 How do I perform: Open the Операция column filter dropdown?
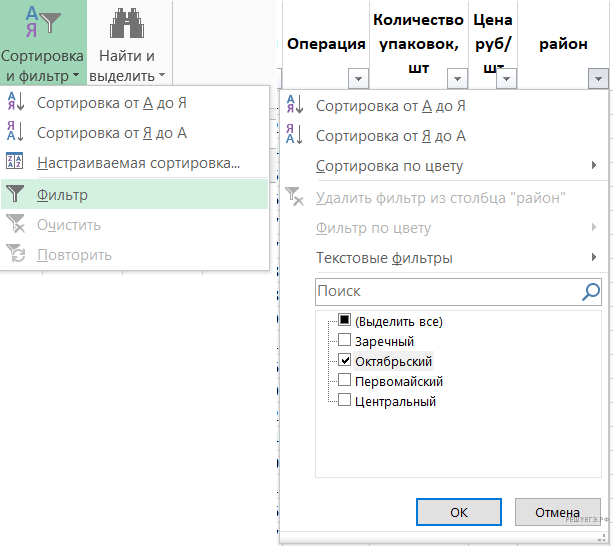pos(357,79)
